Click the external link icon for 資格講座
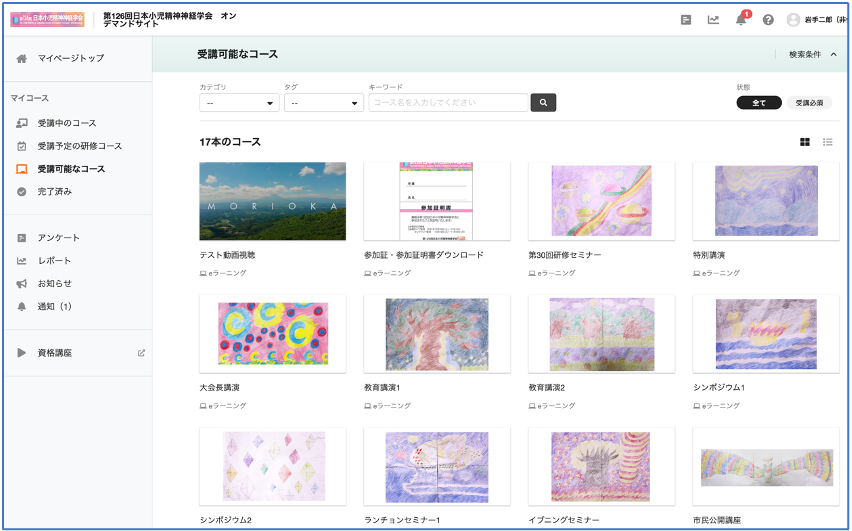 (141, 353)
